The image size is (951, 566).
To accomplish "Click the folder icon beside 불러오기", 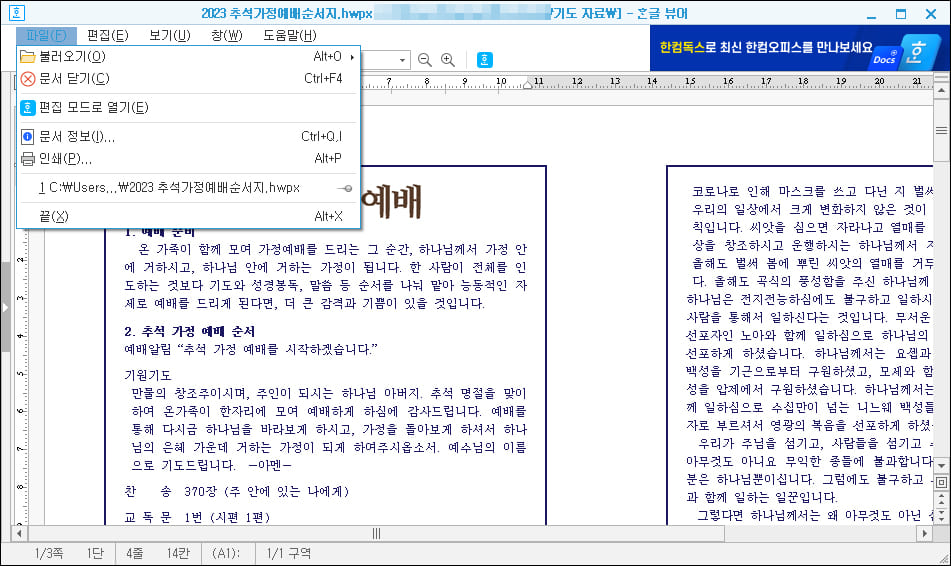I will [28, 56].
